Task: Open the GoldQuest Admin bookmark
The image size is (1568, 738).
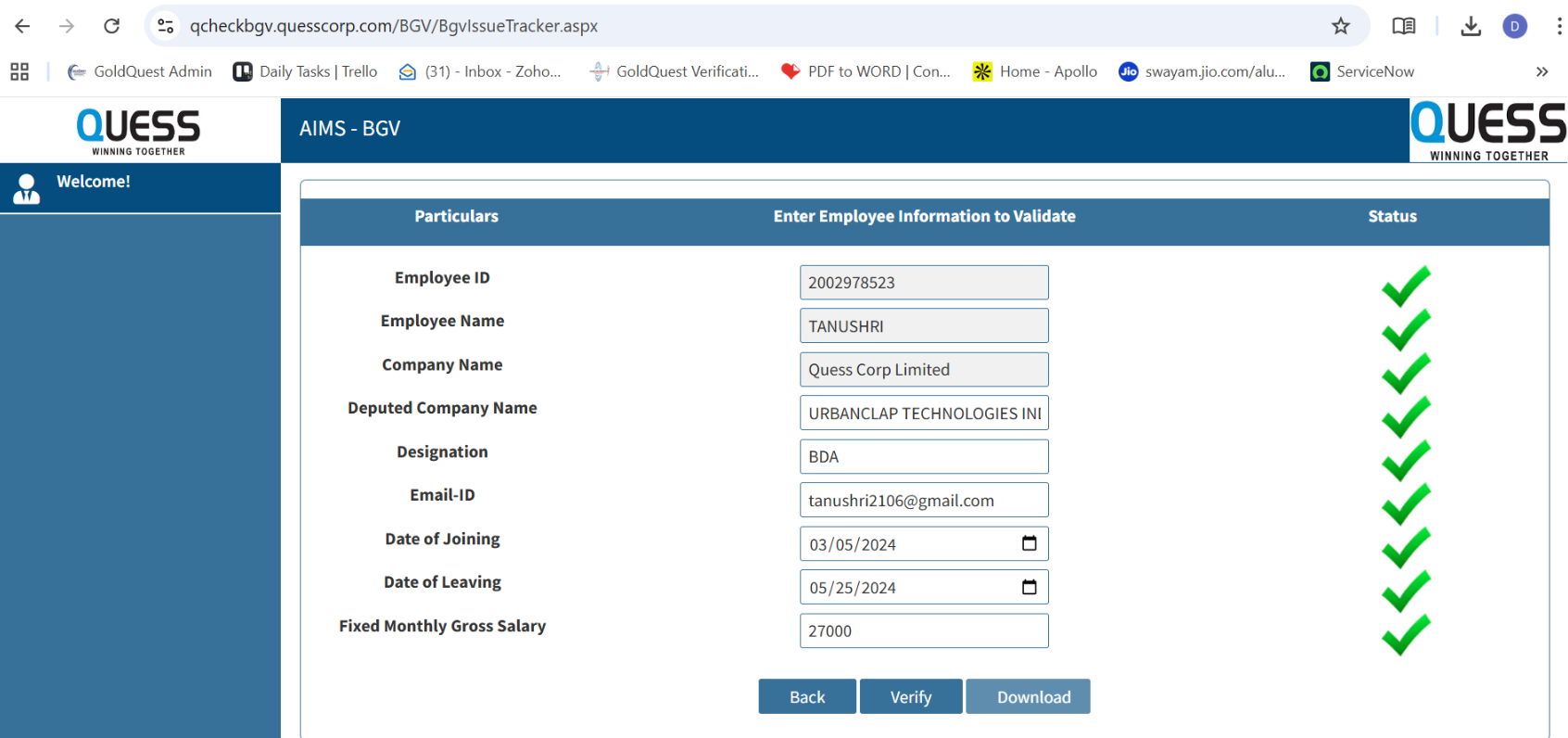Action: point(140,71)
